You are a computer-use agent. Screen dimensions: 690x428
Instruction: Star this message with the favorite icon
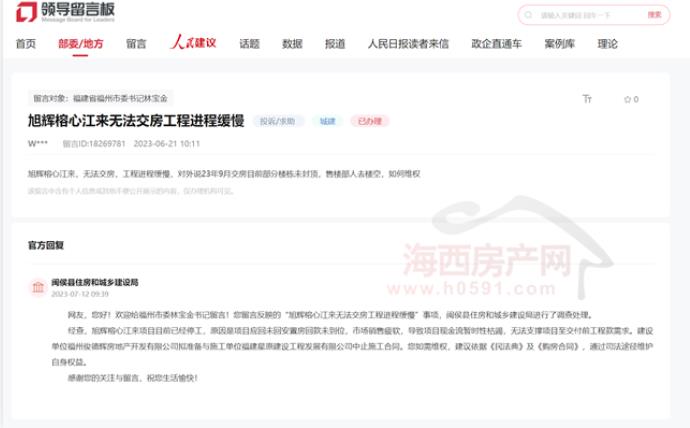[x=628, y=99]
